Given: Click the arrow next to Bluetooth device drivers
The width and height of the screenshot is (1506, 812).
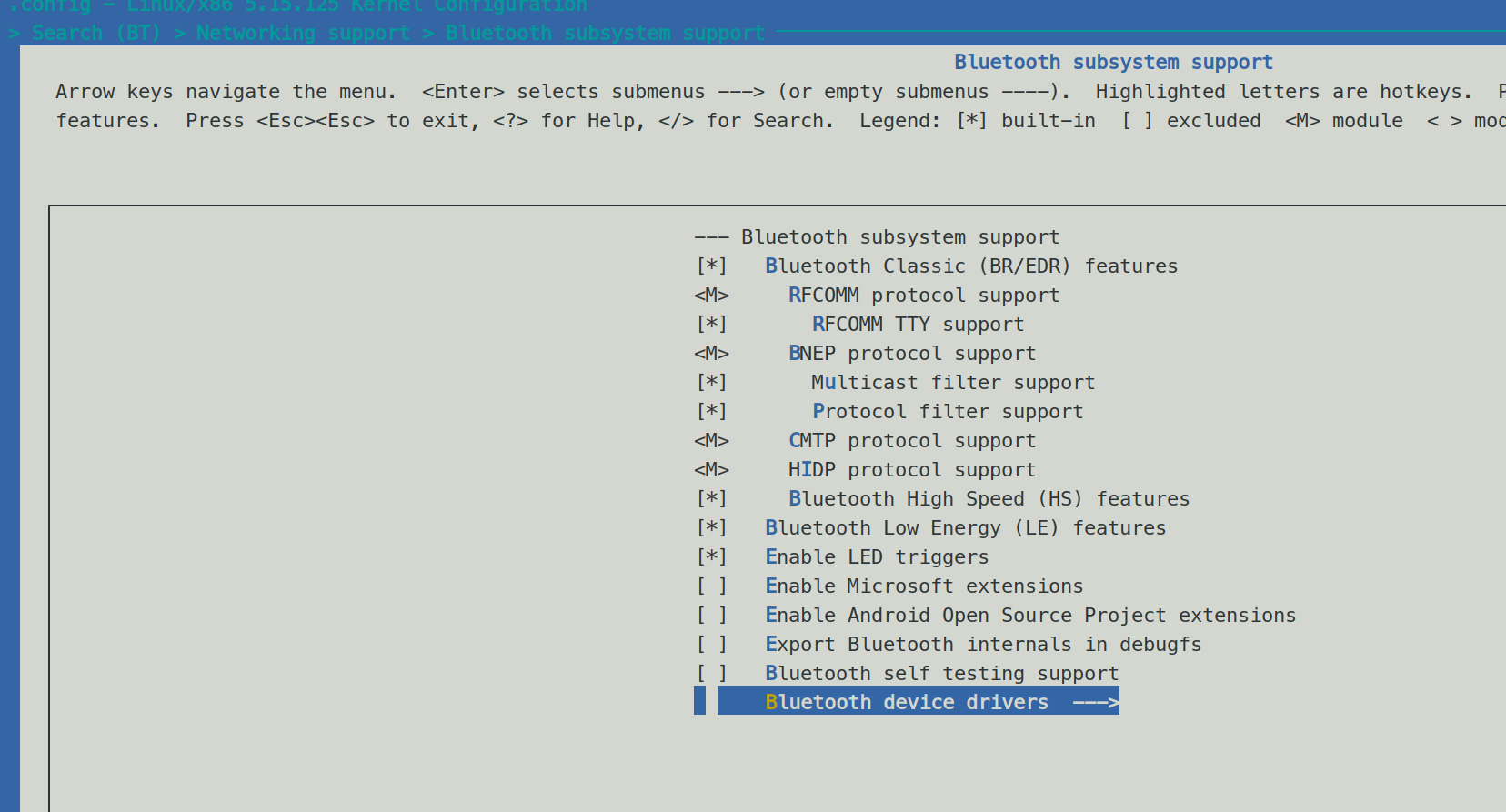Looking at the screenshot, I should 1095,703.
